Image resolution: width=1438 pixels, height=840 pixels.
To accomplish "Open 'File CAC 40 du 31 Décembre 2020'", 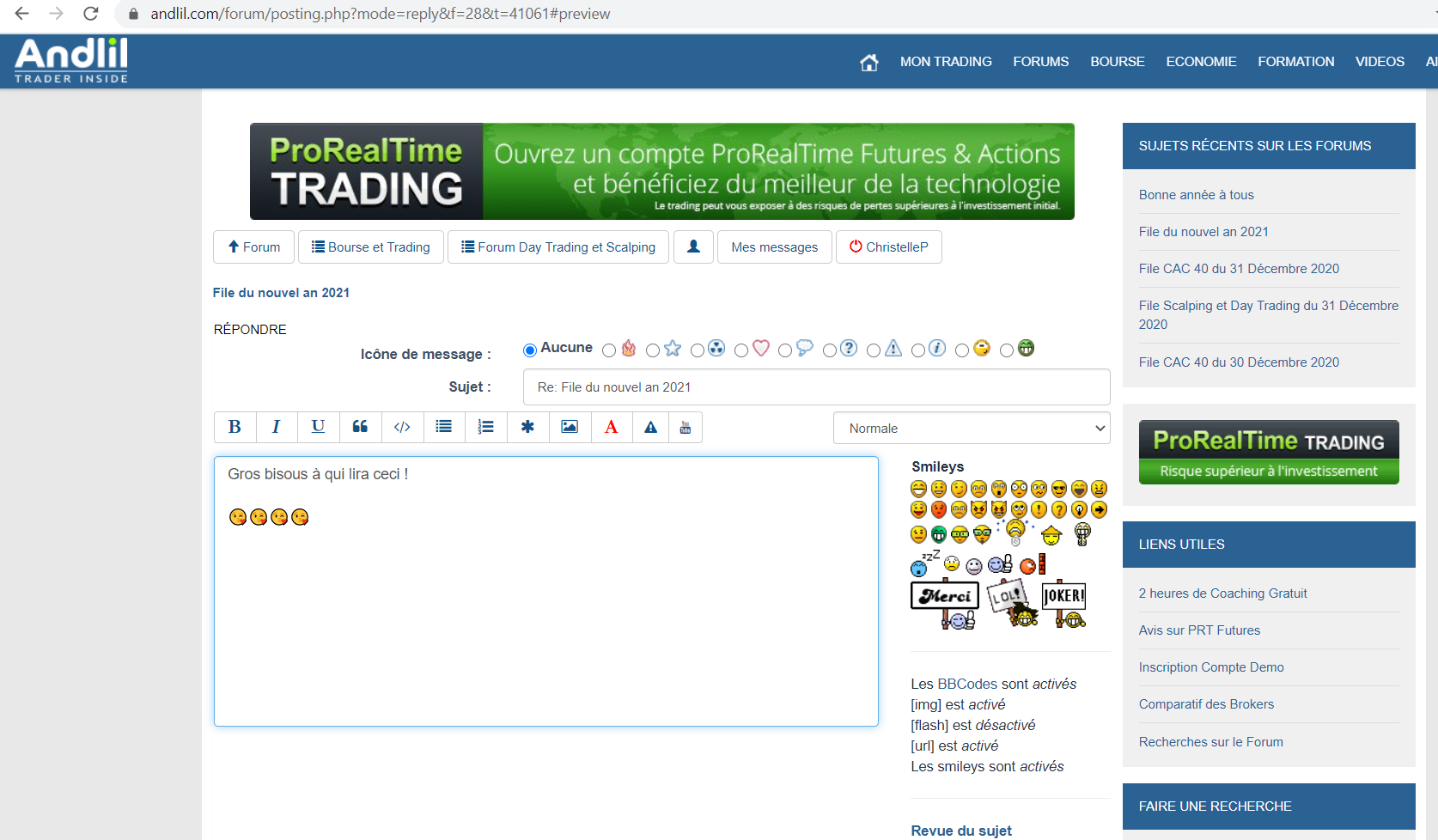I will [x=1239, y=269].
